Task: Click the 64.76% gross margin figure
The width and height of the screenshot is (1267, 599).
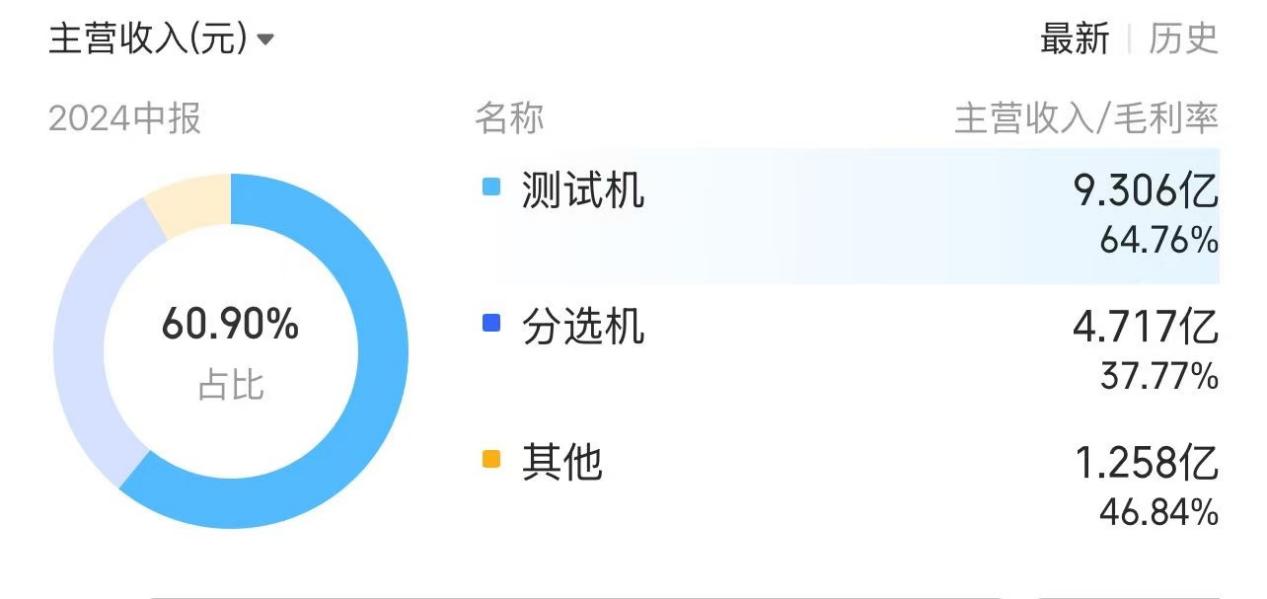Action: (x=1159, y=241)
